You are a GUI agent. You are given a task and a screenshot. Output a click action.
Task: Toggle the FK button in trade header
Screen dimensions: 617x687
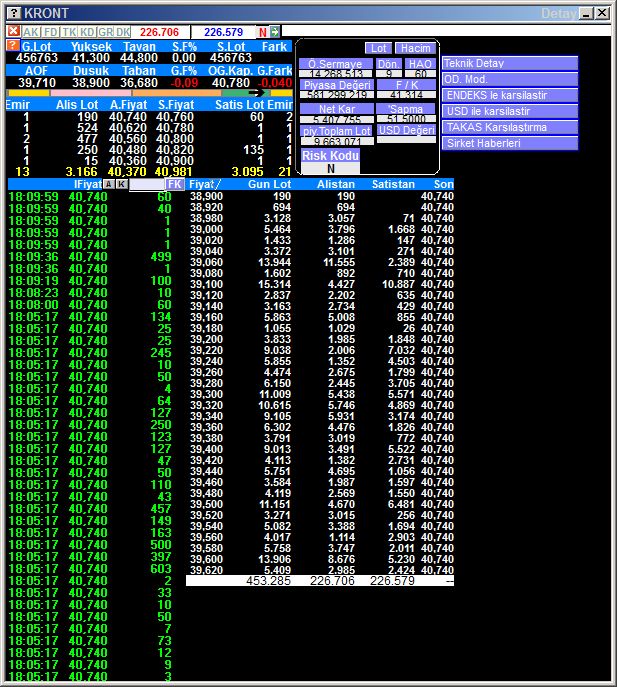(175, 185)
